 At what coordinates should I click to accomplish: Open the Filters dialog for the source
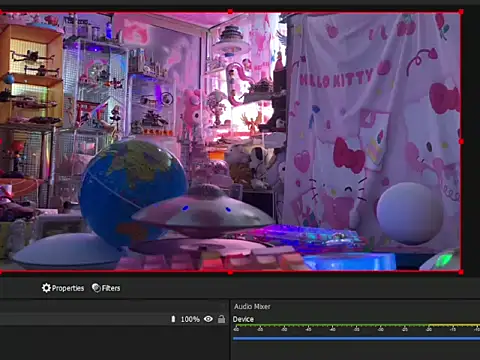(106, 288)
